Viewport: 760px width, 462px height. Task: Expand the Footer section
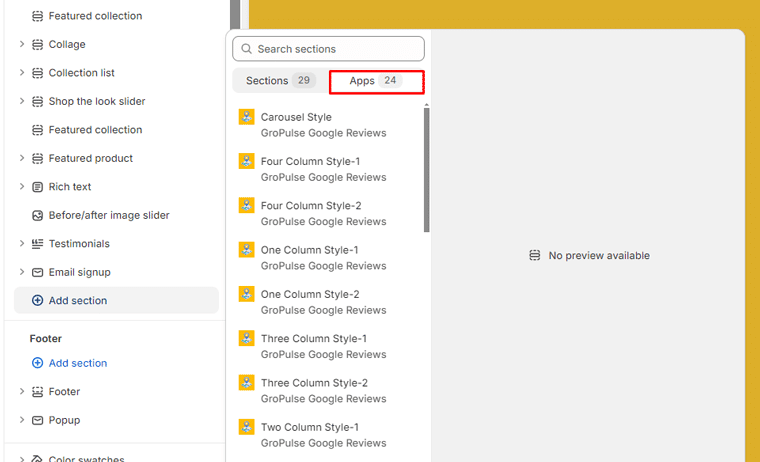tap(22, 391)
